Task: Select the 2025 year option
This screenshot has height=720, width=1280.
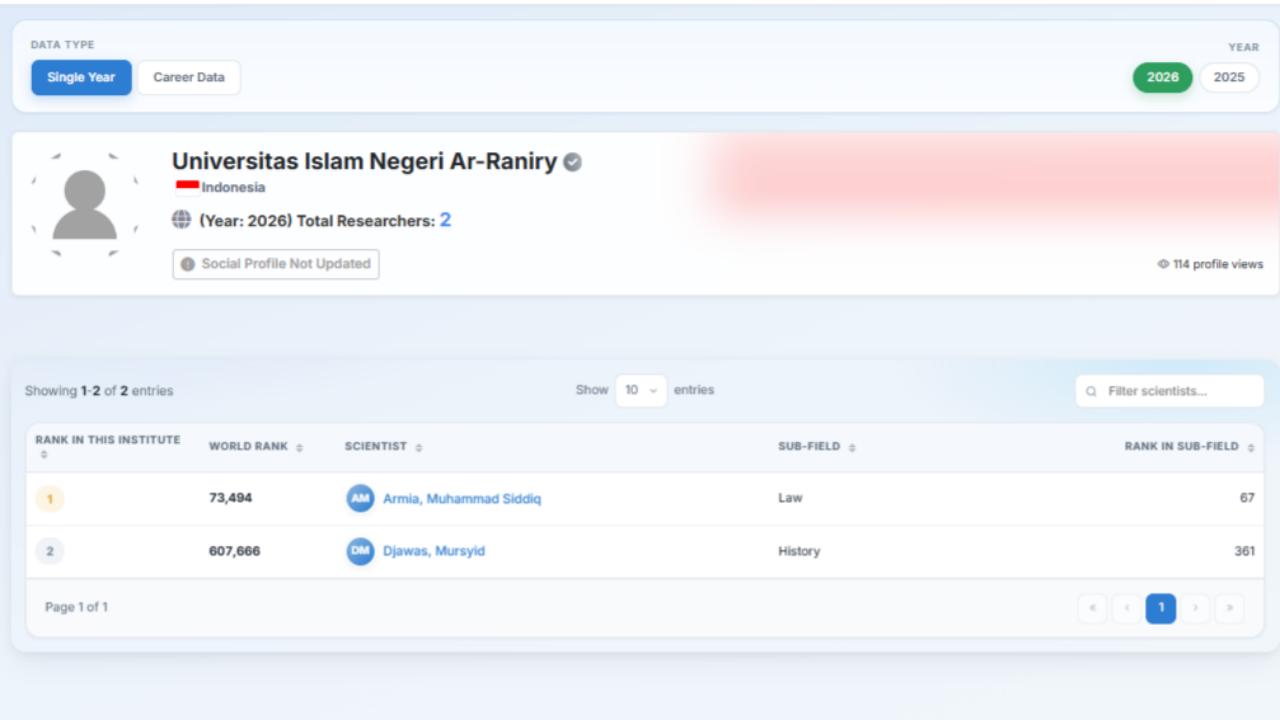Action: 1229,77
